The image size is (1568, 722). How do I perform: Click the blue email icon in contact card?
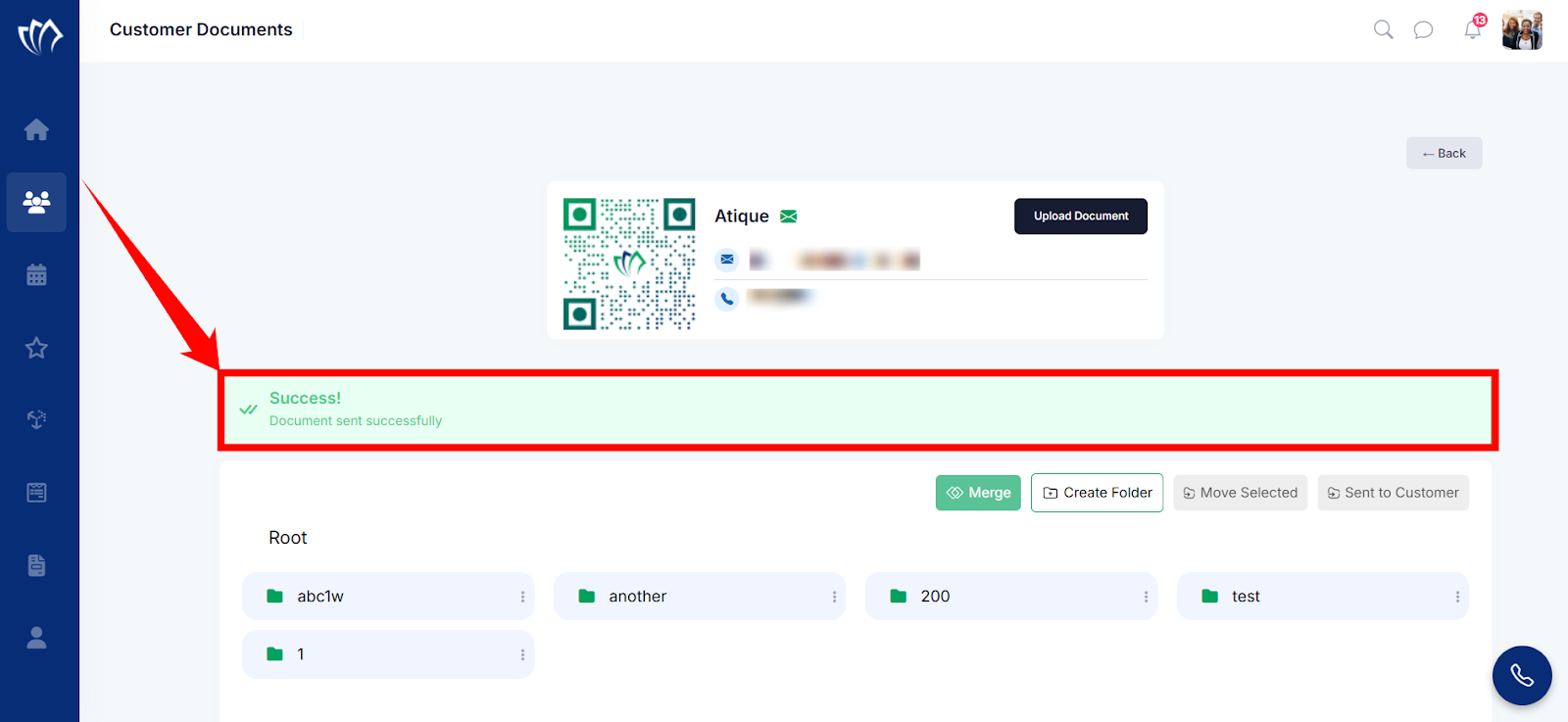[727, 260]
